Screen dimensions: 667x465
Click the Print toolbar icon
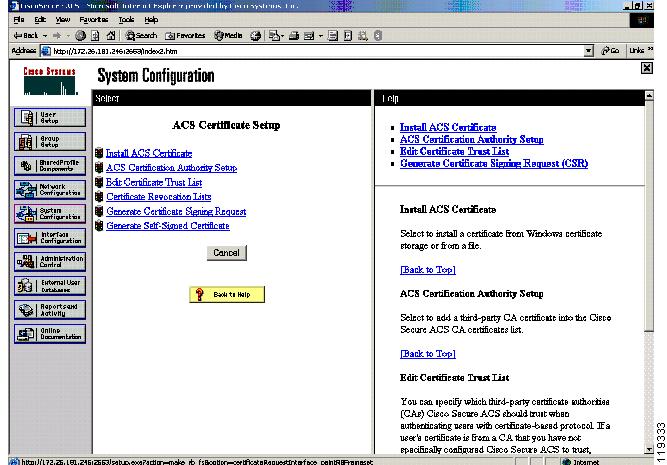pos(294,36)
